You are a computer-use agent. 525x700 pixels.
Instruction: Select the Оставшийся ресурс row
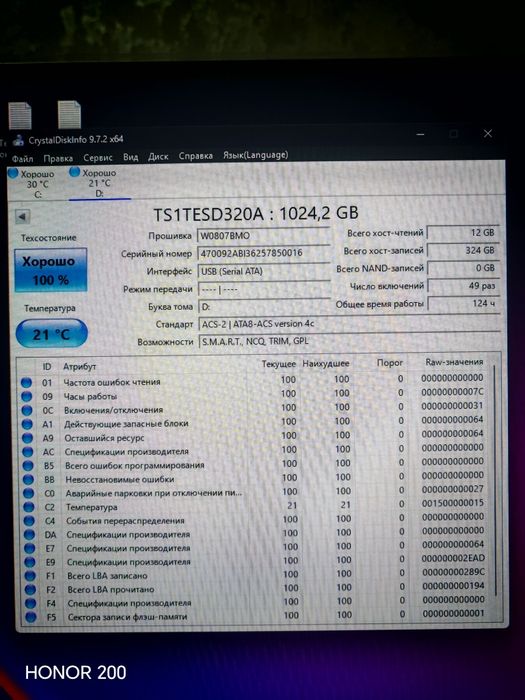pos(255,436)
